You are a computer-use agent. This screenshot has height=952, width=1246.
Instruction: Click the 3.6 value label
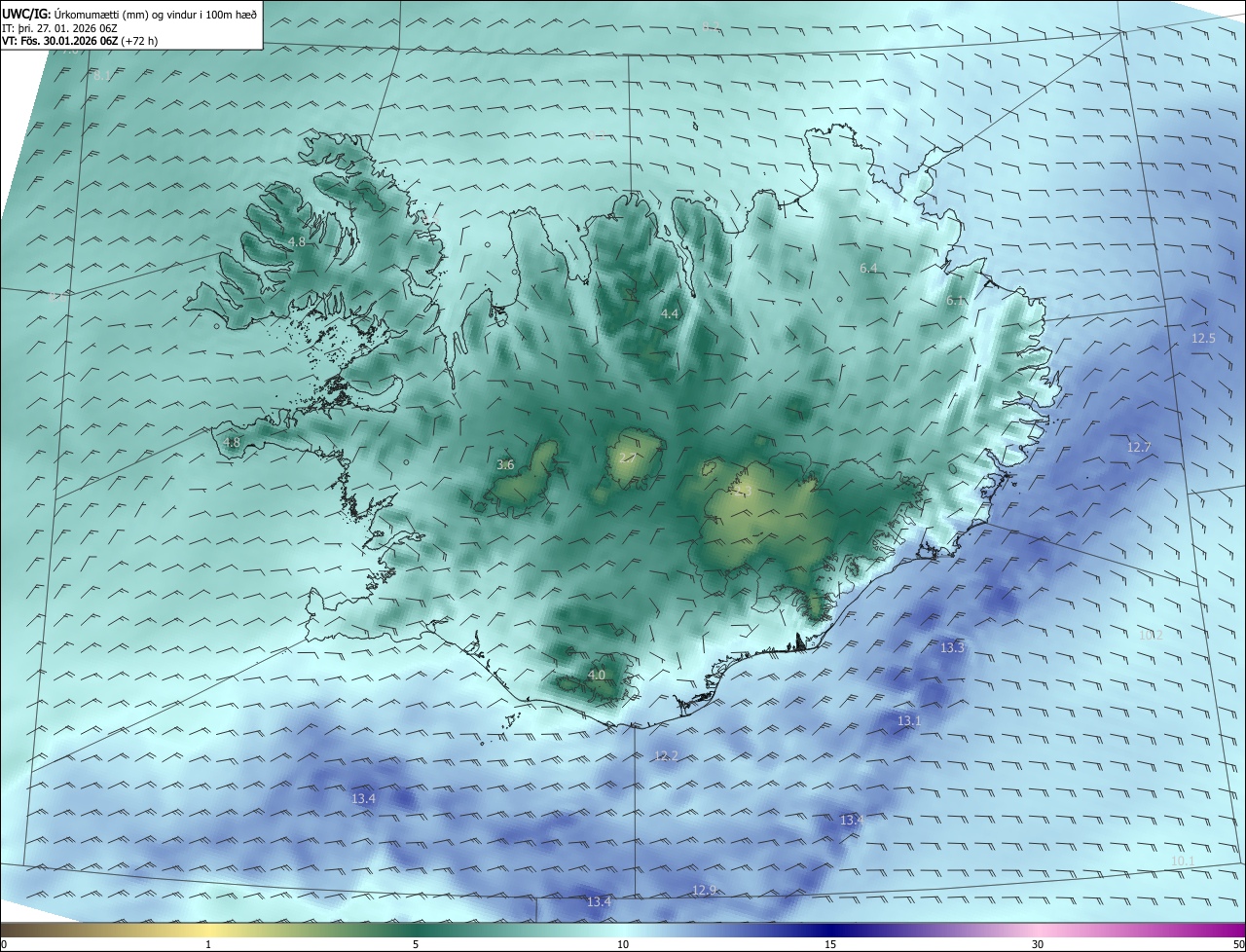point(505,464)
